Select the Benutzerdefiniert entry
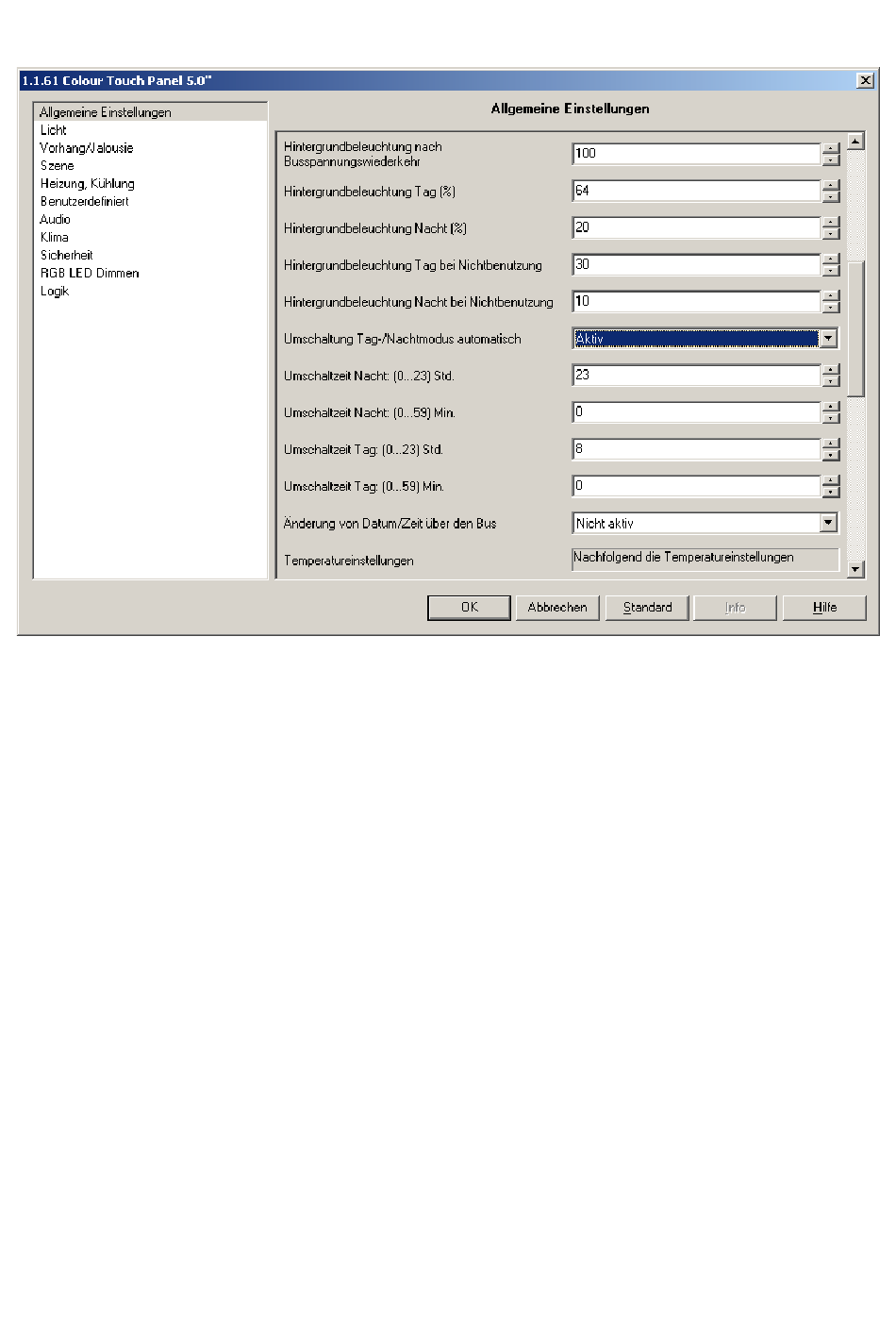896x1340 pixels. [x=85, y=202]
